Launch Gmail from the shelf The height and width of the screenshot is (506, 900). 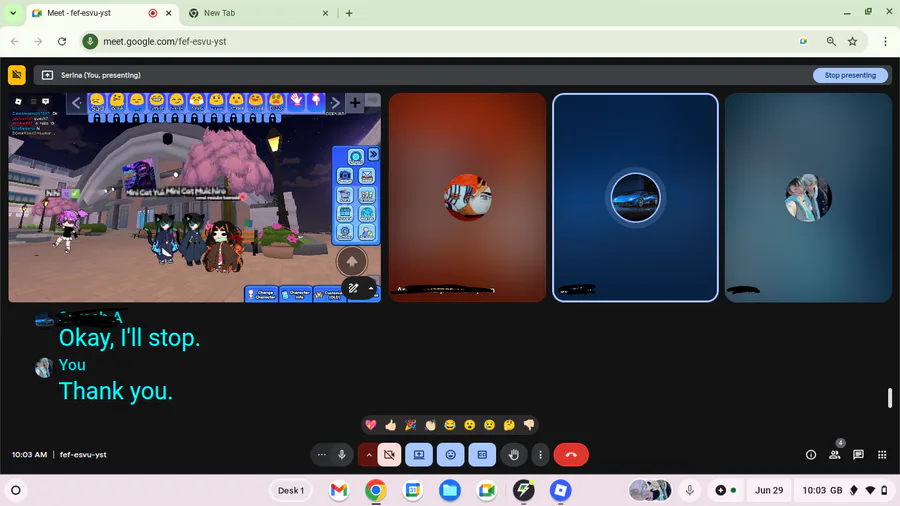pos(339,491)
